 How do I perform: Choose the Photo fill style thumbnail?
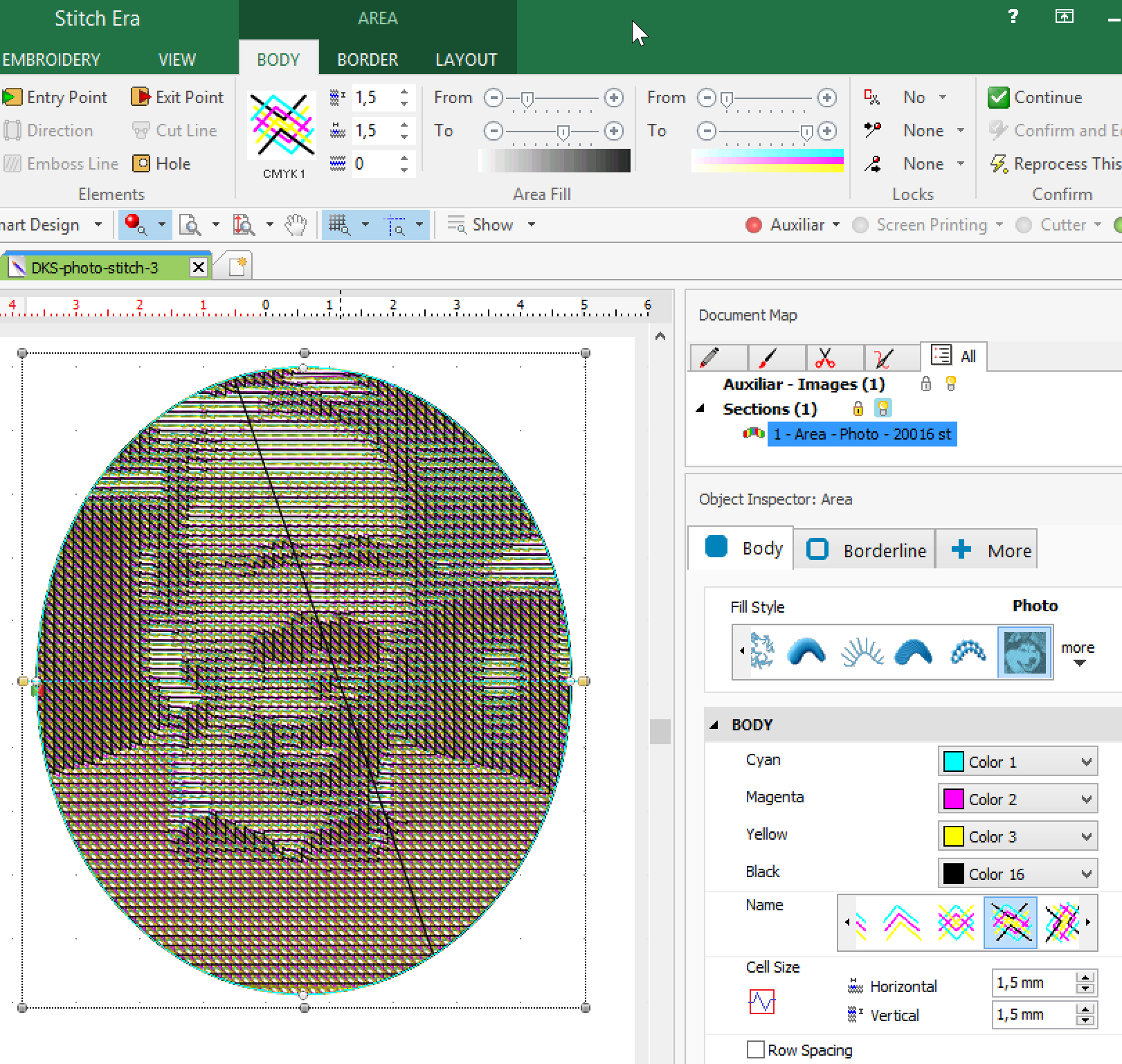pyautogui.click(x=1024, y=652)
